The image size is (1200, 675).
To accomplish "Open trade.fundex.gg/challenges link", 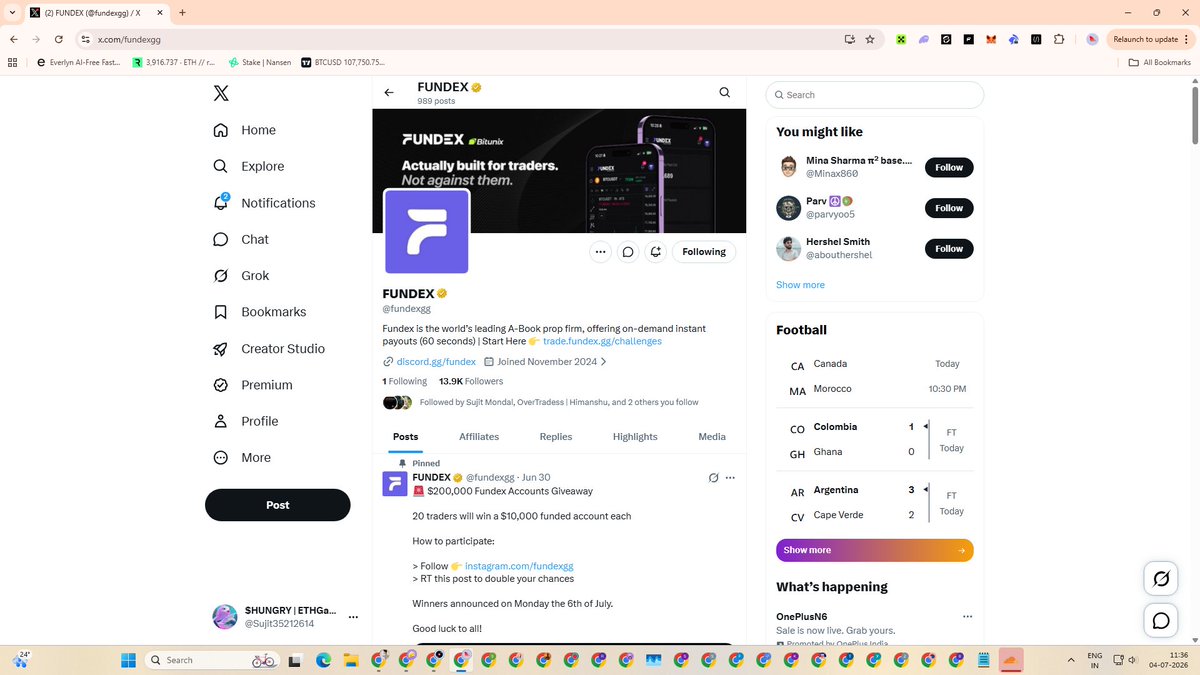I will point(602,341).
